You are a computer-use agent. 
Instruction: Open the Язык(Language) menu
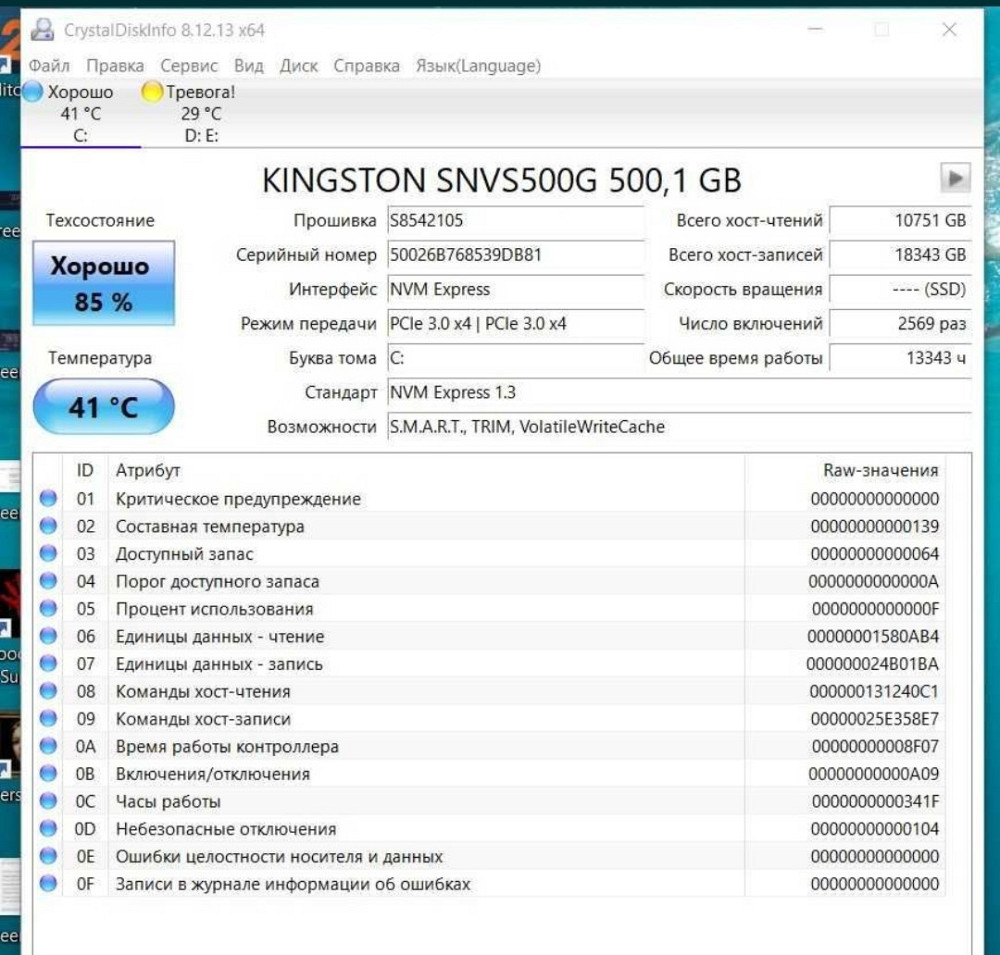[480, 66]
